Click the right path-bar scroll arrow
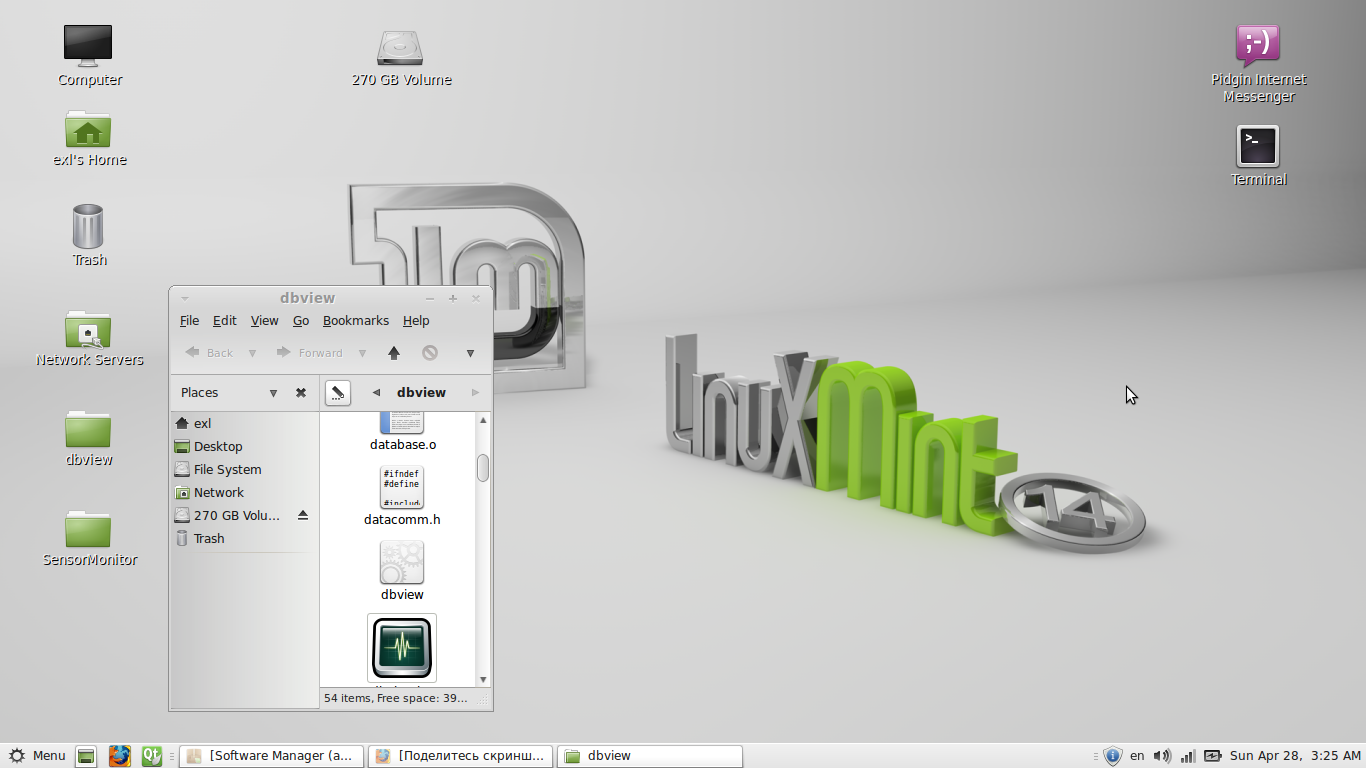 476,393
